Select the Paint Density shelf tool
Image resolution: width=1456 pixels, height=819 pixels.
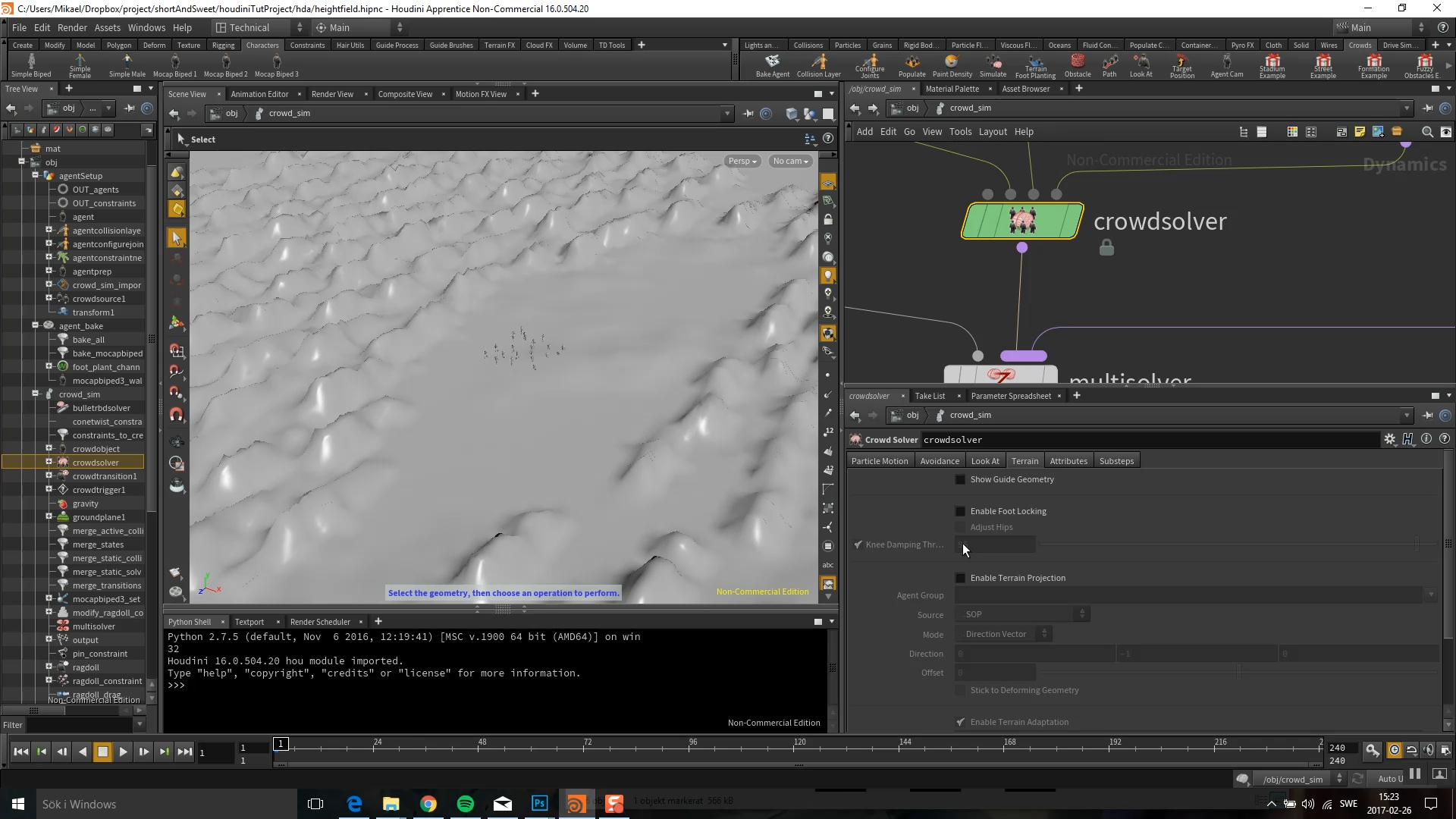pyautogui.click(x=952, y=65)
